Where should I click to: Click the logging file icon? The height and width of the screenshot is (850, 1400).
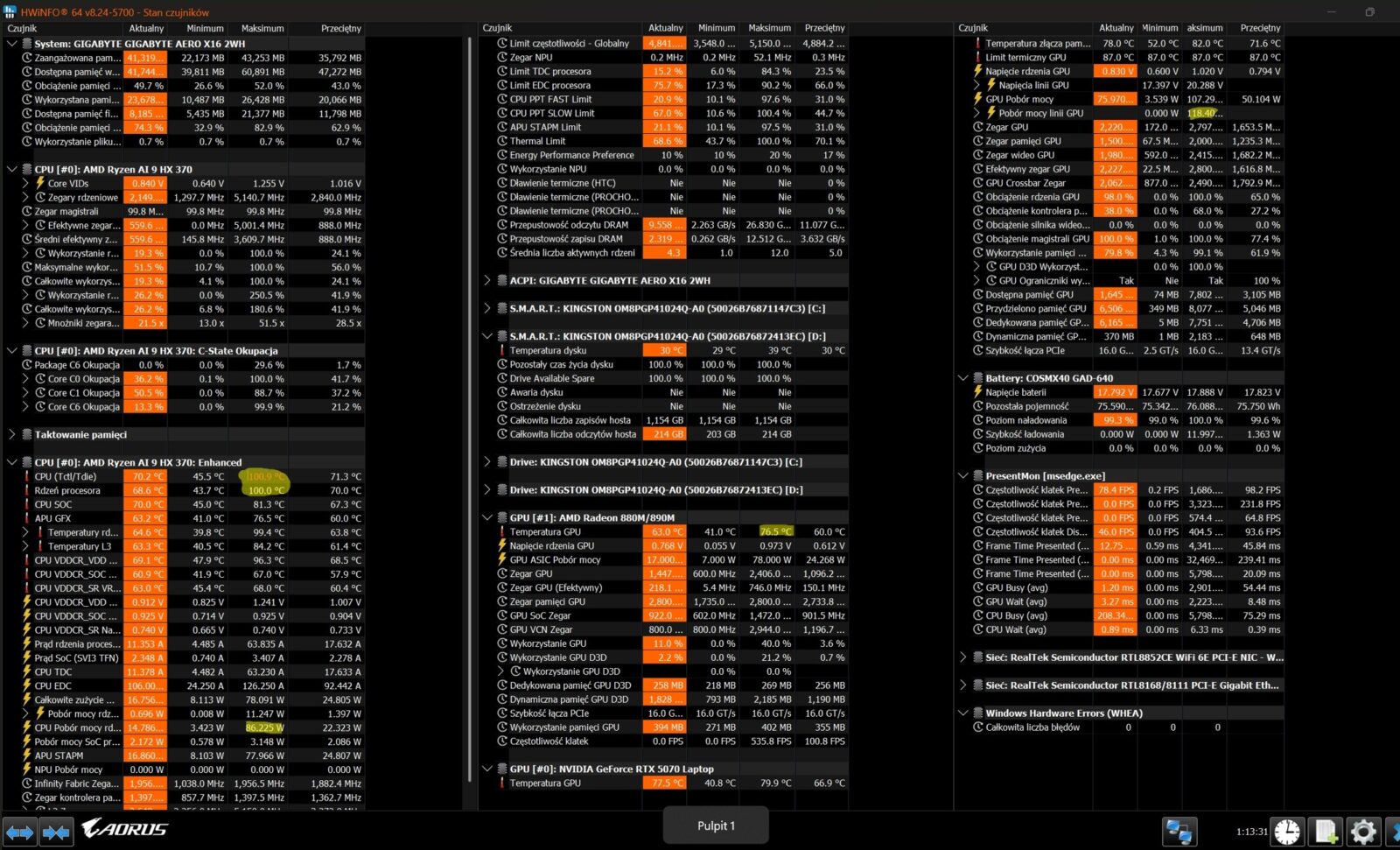click(1326, 832)
